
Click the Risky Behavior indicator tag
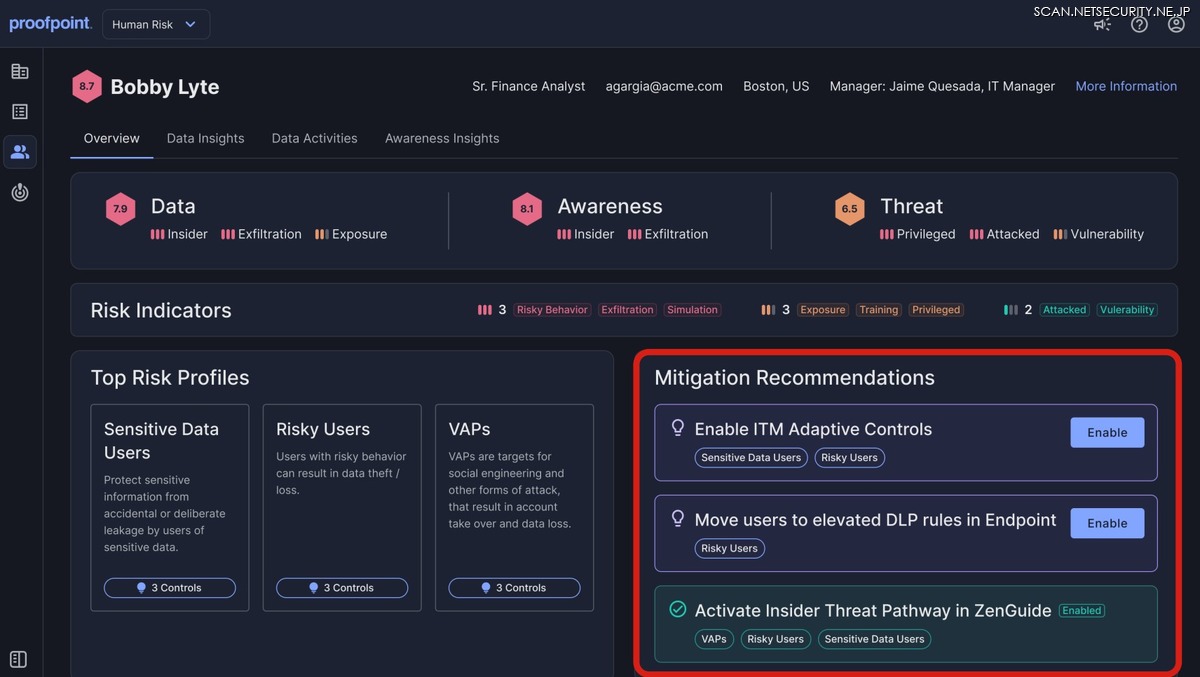552,310
